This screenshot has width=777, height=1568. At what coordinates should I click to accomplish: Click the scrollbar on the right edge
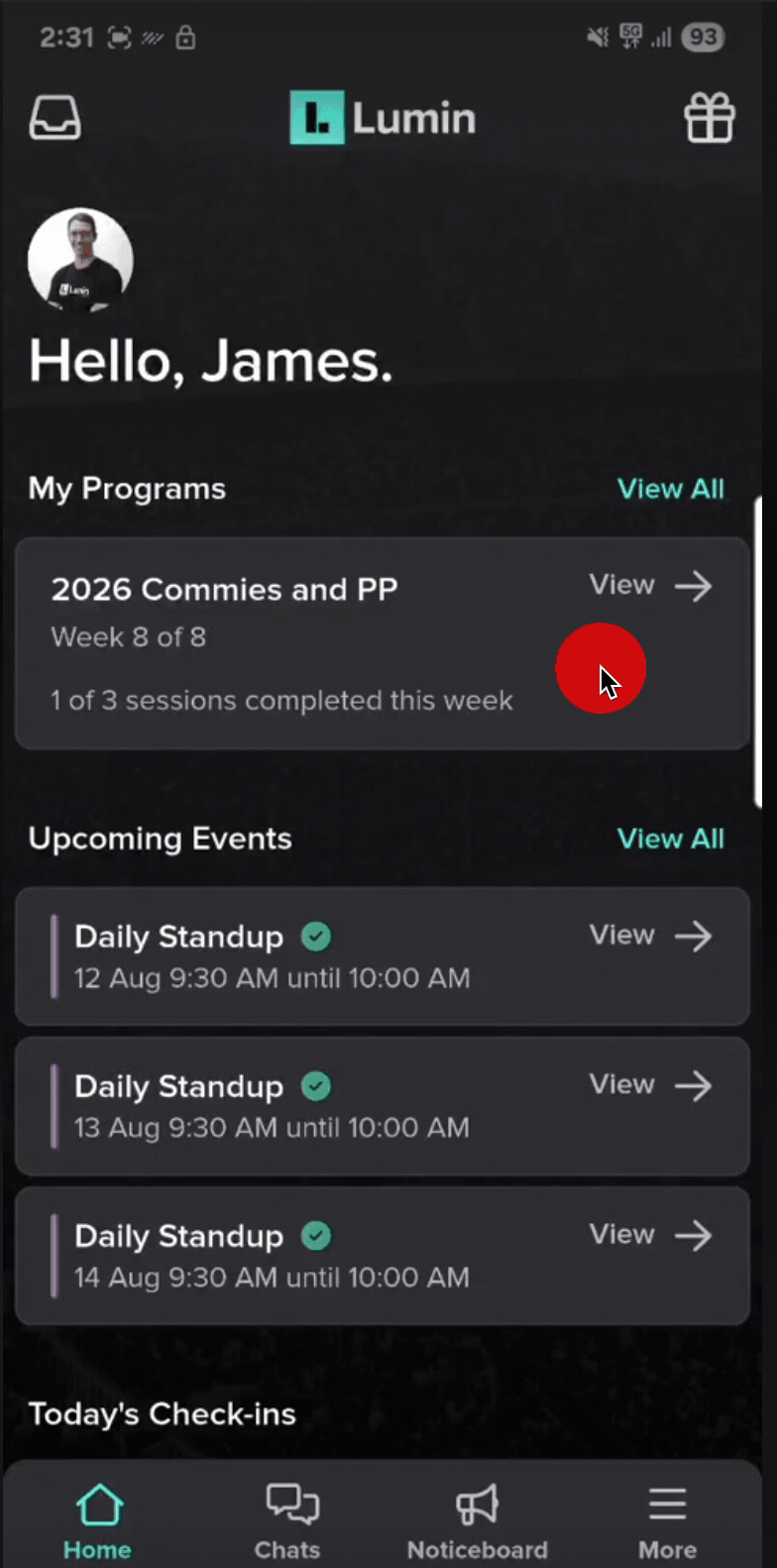(757, 654)
